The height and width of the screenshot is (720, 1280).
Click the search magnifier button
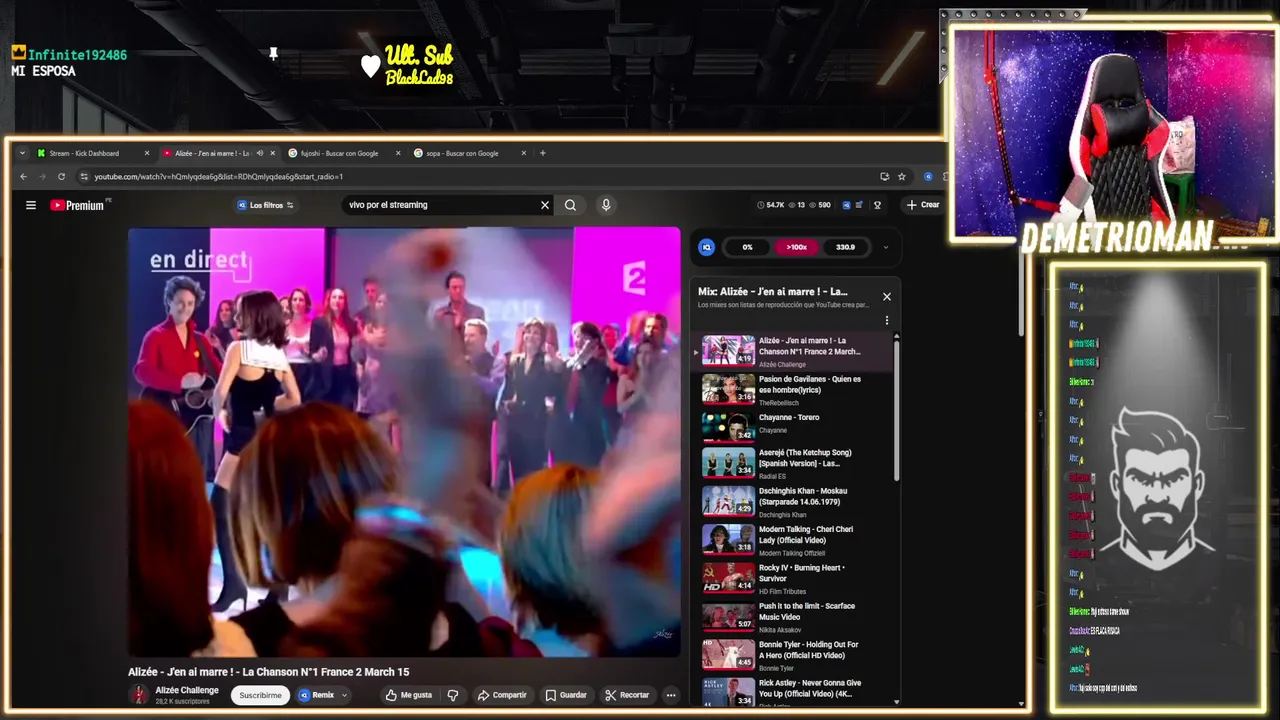pyautogui.click(x=570, y=205)
